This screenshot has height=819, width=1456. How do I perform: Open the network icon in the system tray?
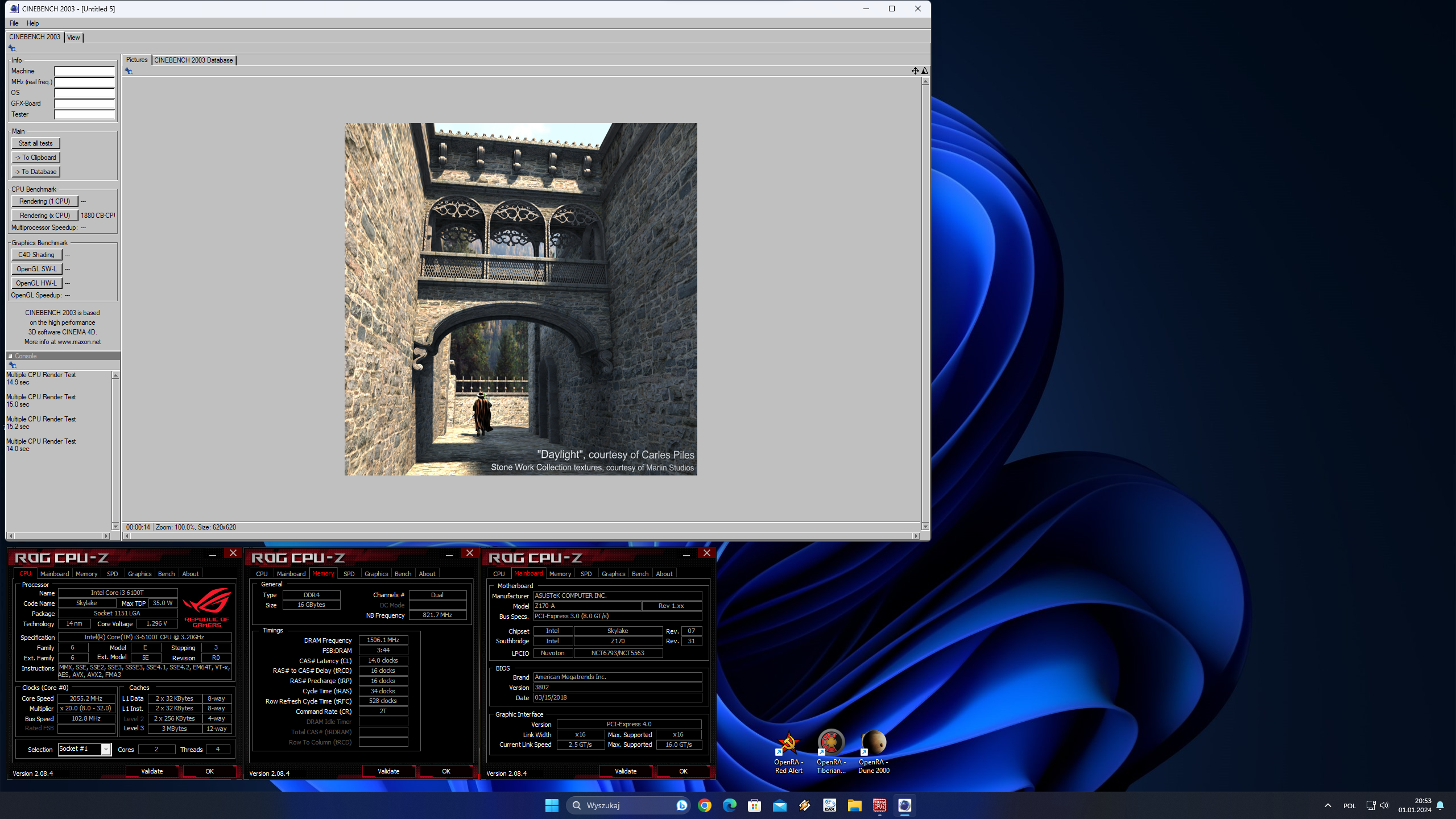[1371, 805]
